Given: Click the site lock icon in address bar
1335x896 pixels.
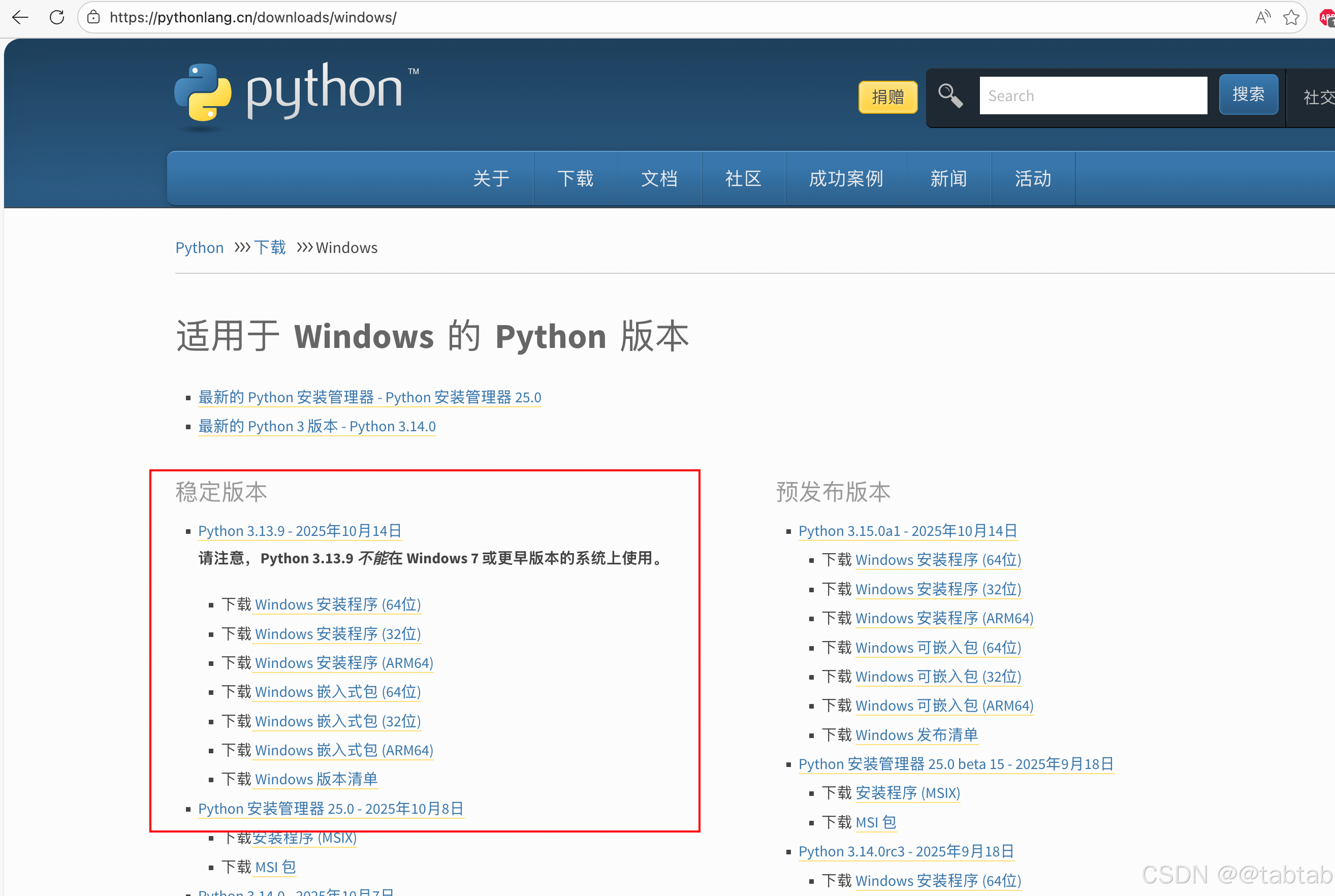Looking at the screenshot, I should (93, 17).
